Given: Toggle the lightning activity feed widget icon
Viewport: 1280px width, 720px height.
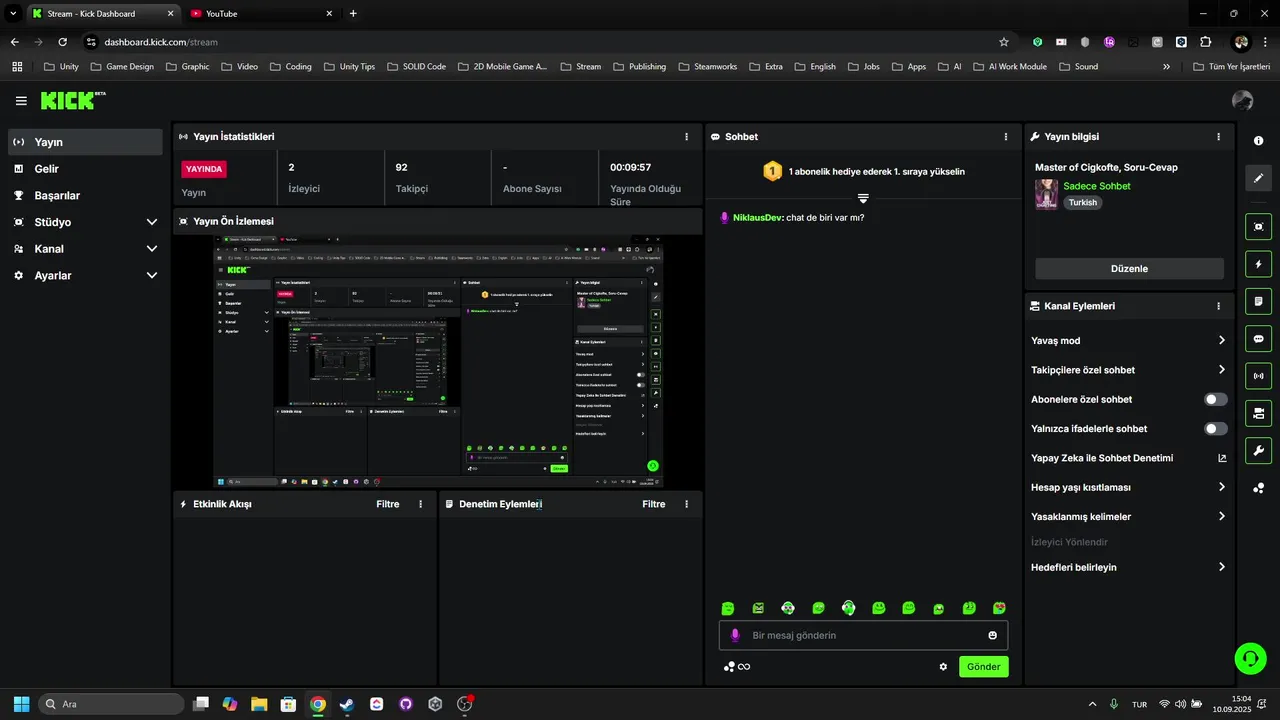Looking at the screenshot, I should (x=1259, y=264).
